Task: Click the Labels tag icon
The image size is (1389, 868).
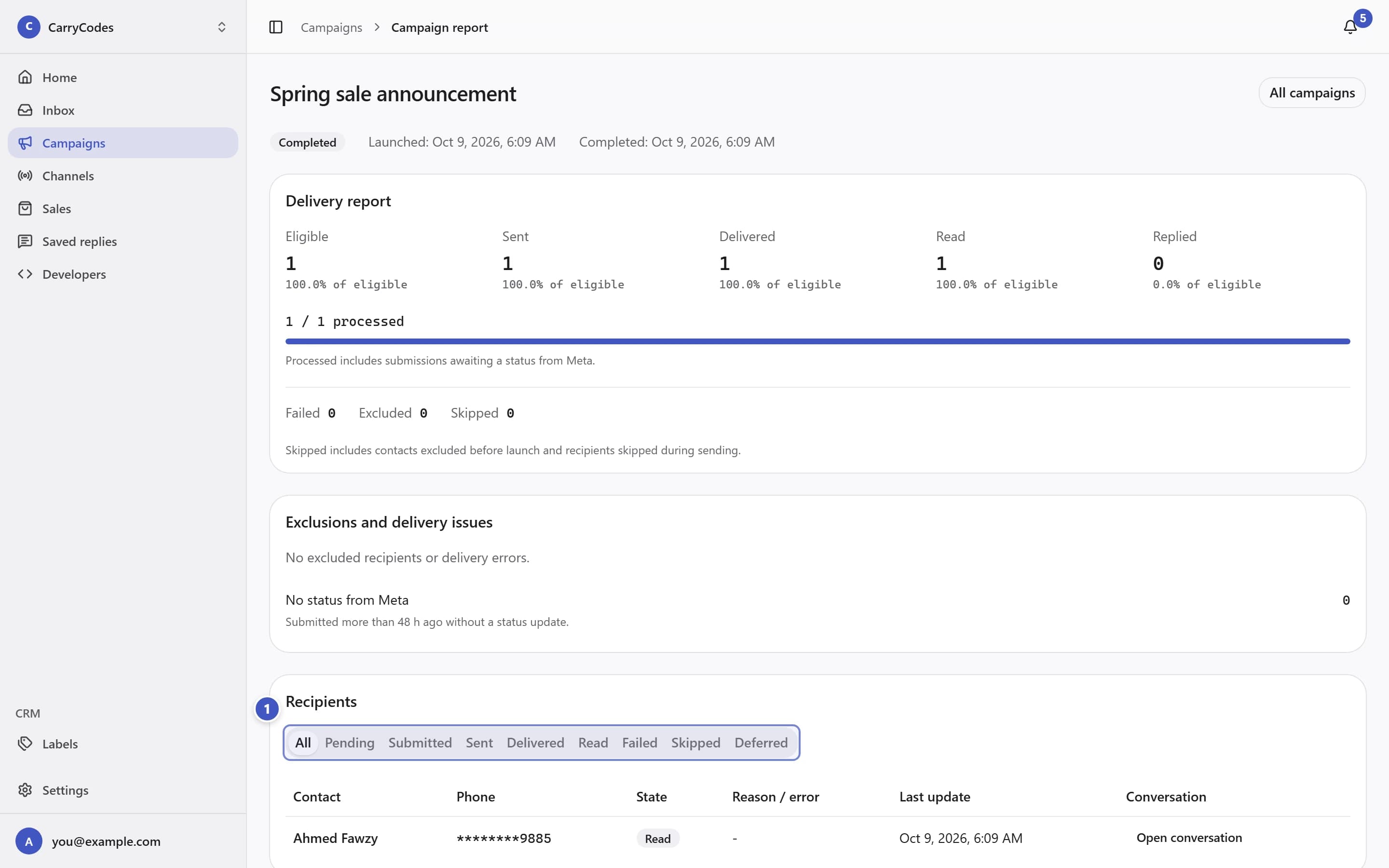Action: click(25, 744)
